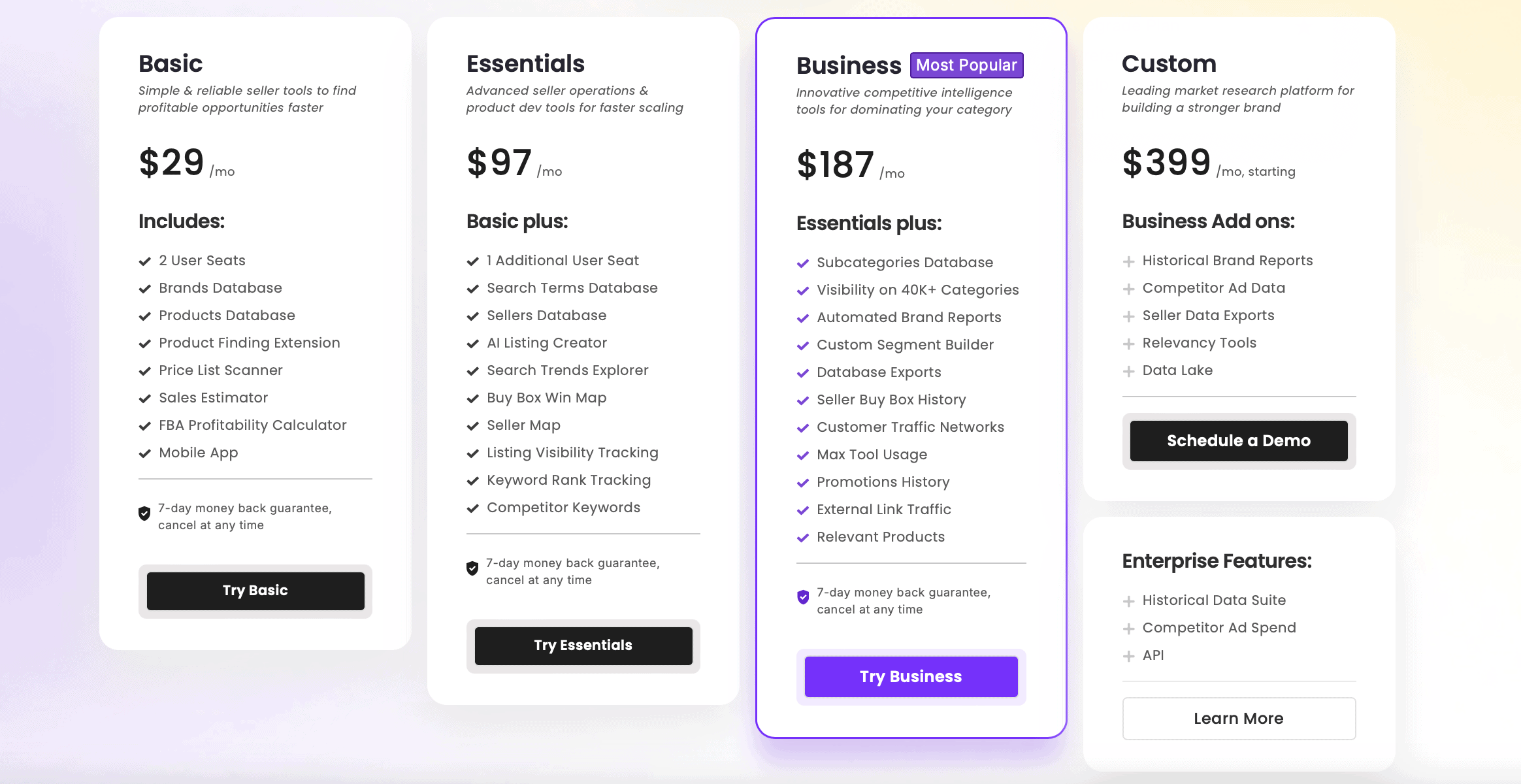Click the shield icon in Essentials plan
The height and width of the screenshot is (784, 1521).
(472, 568)
